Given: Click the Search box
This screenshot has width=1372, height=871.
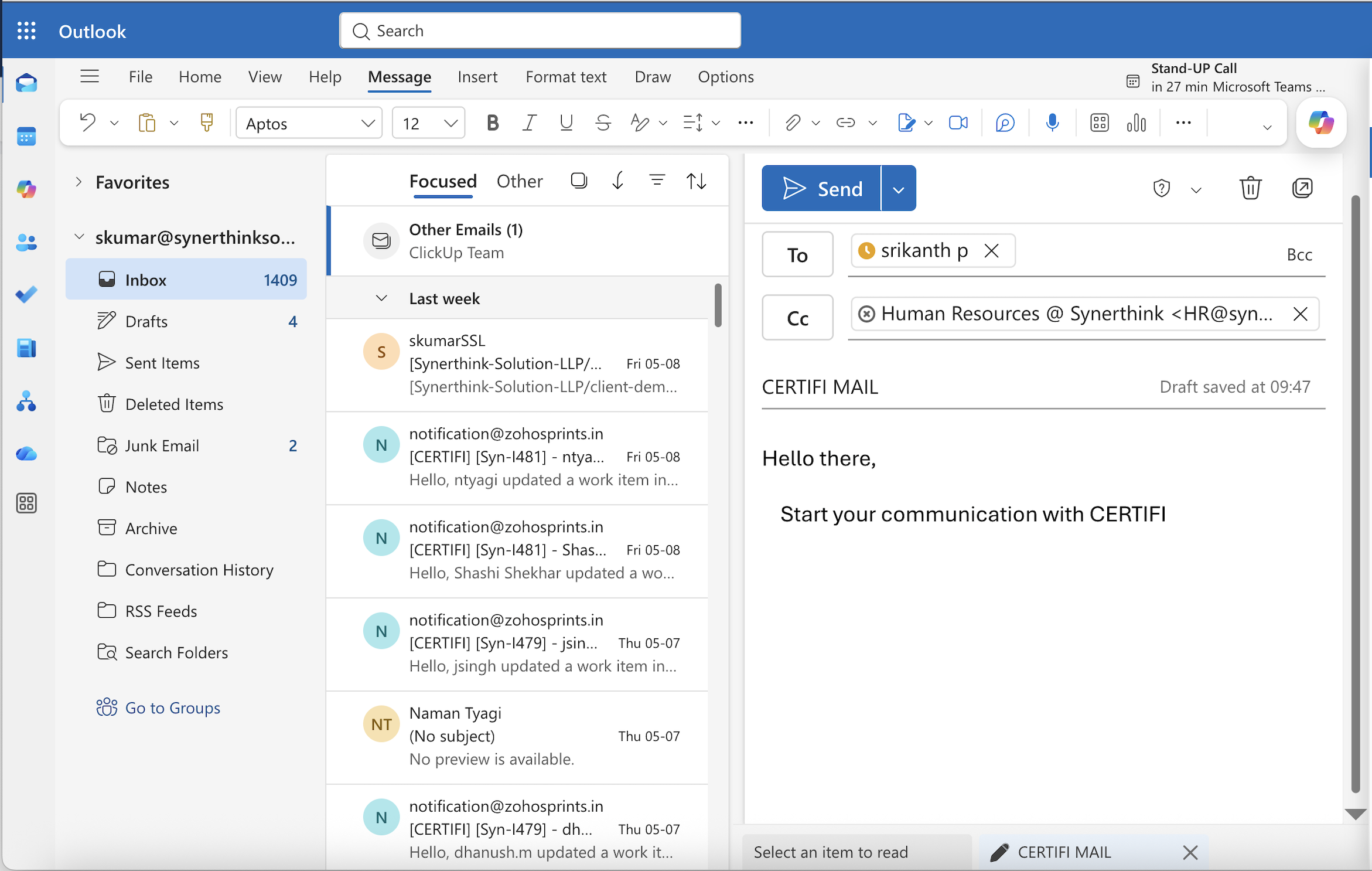Looking at the screenshot, I should [x=540, y=30].
